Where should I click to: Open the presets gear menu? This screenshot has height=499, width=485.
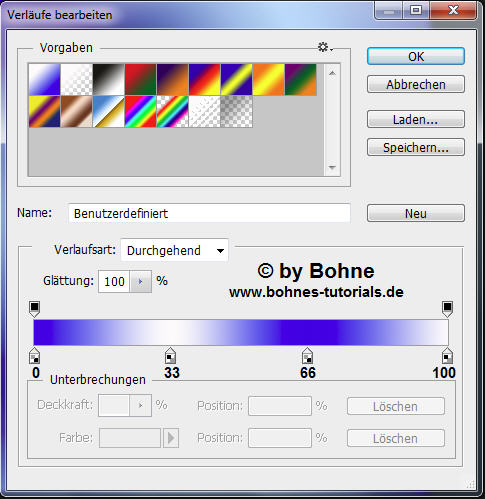pos(325,47)
